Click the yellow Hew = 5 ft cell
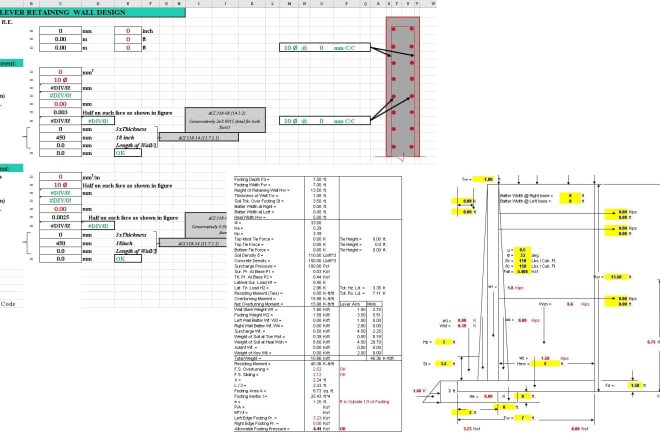 pos(545,364)
